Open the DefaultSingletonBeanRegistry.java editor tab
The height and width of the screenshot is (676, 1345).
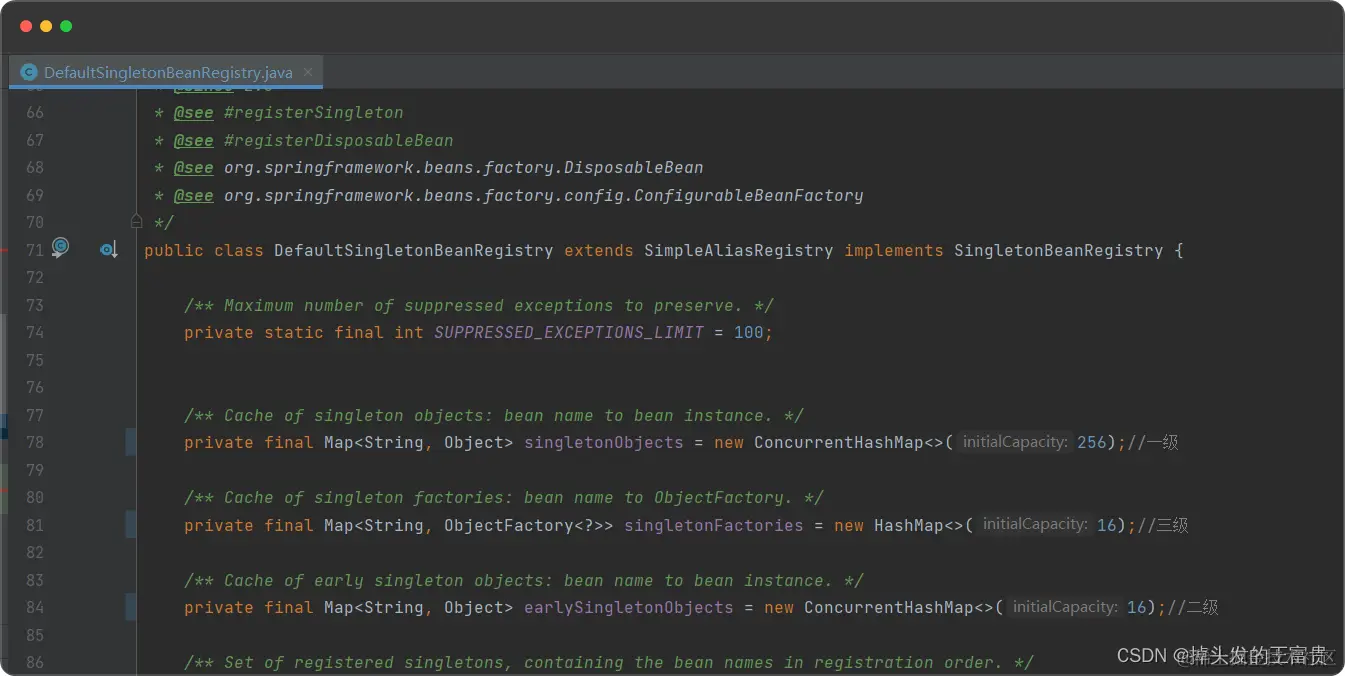pos(166,72)
